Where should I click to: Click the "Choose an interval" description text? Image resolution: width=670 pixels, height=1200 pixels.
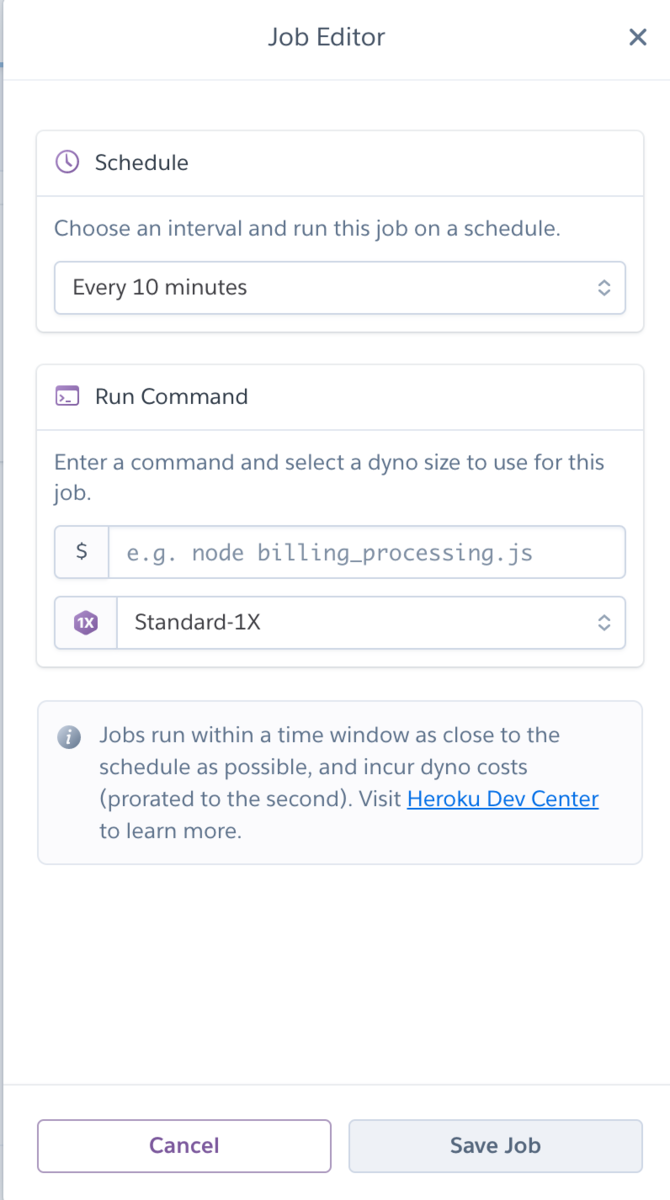pyautogui.click(x=307, y=228)
